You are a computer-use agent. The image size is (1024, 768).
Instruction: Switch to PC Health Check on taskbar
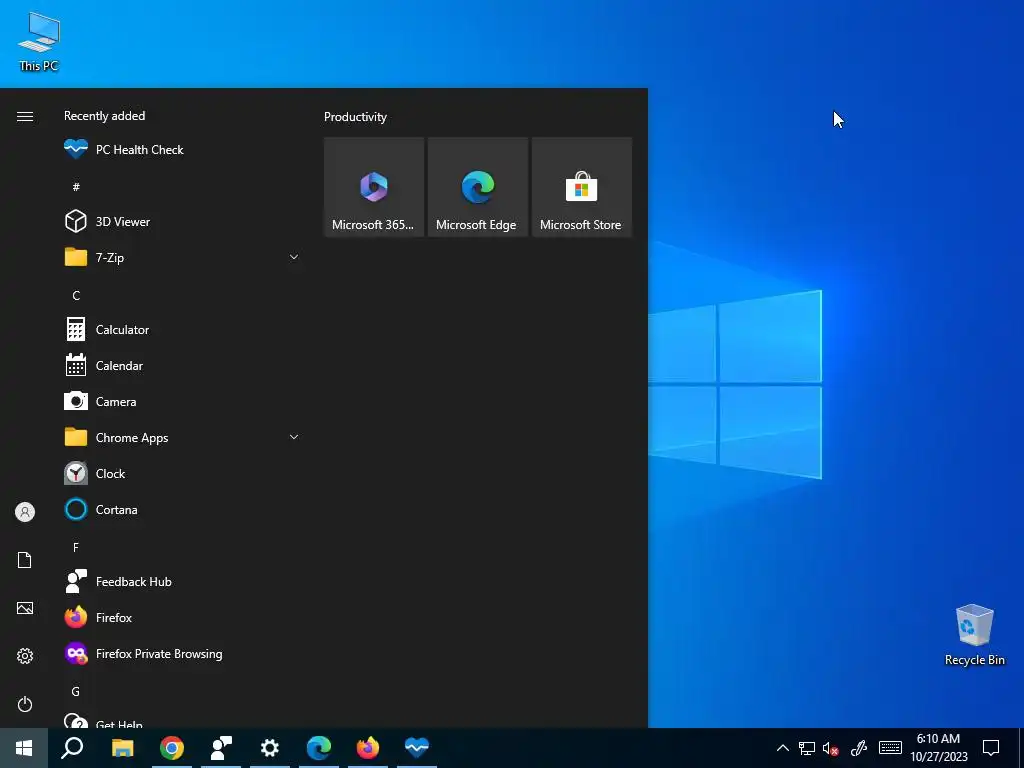(x=417, y=748)
